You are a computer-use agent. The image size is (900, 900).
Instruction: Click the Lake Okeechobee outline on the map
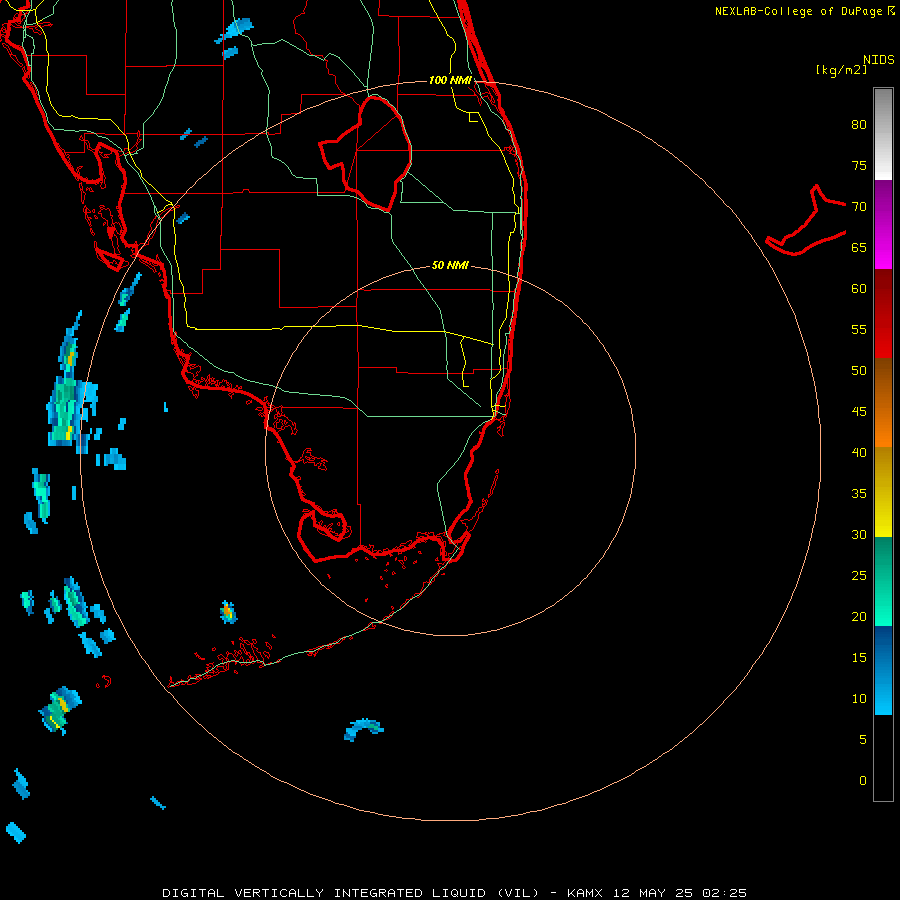pos(366,153)
